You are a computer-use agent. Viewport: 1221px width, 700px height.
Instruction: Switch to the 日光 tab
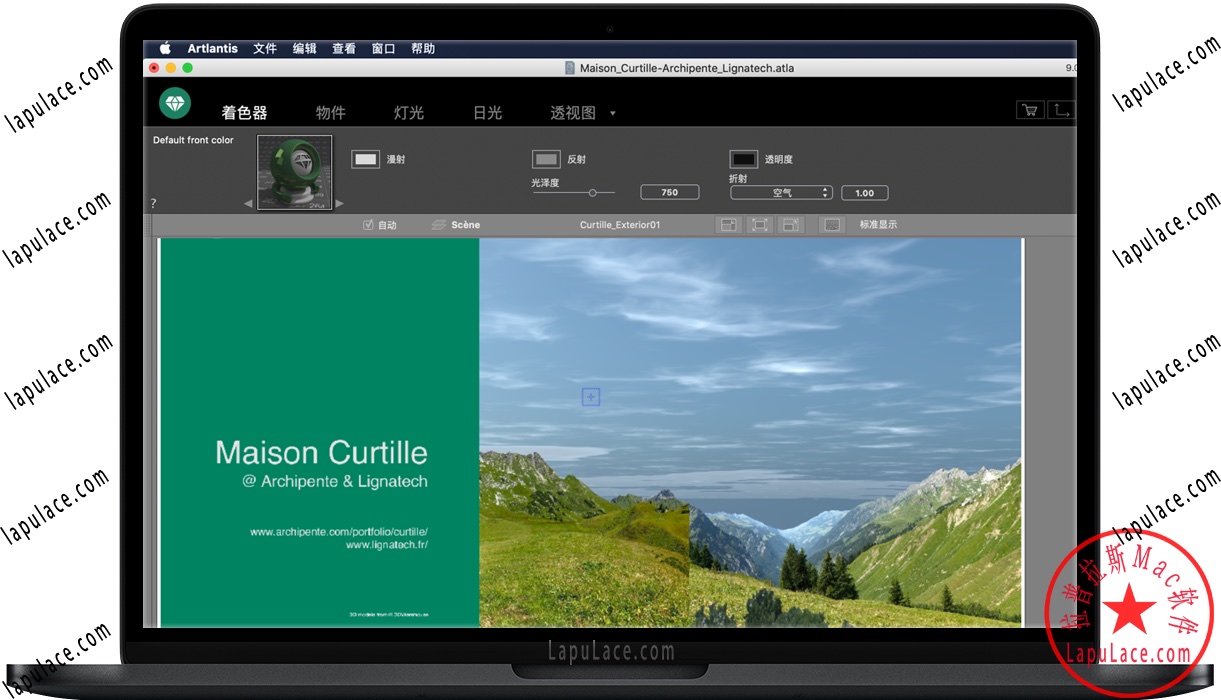tap(486, 113)
